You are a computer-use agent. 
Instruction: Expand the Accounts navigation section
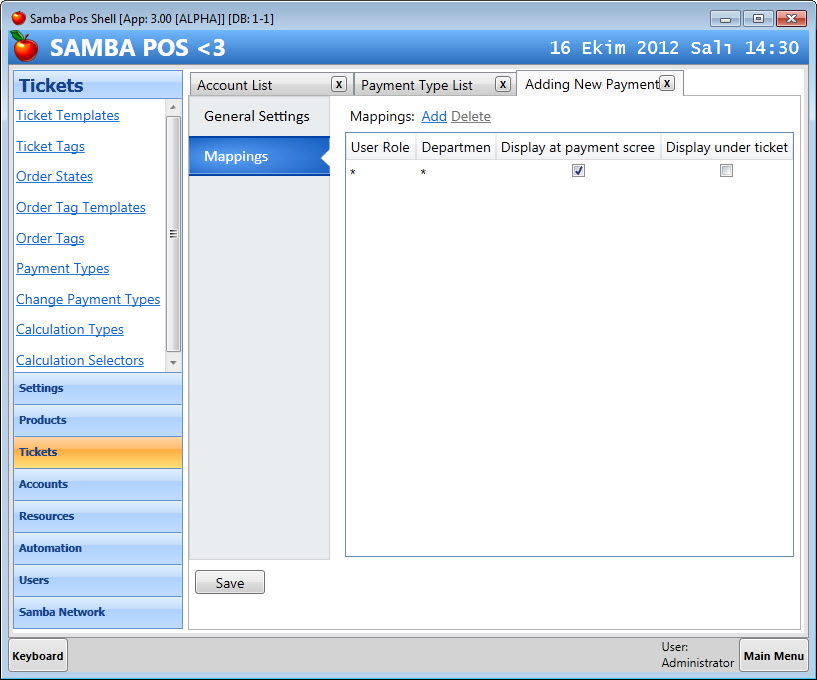98,485
